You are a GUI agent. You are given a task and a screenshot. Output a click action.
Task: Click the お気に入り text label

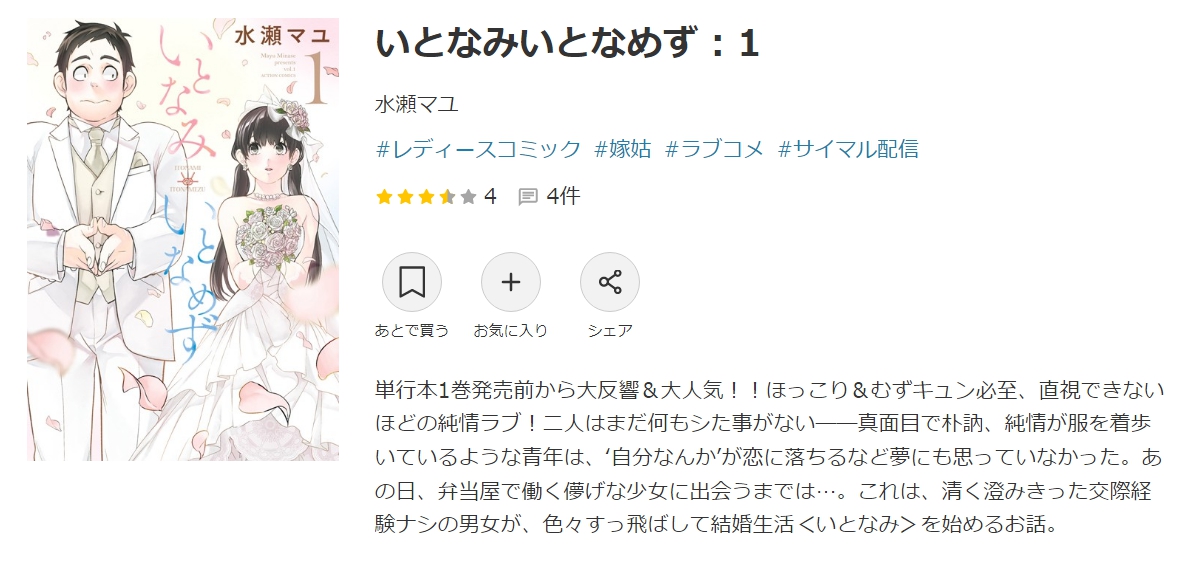click(510, 331)
